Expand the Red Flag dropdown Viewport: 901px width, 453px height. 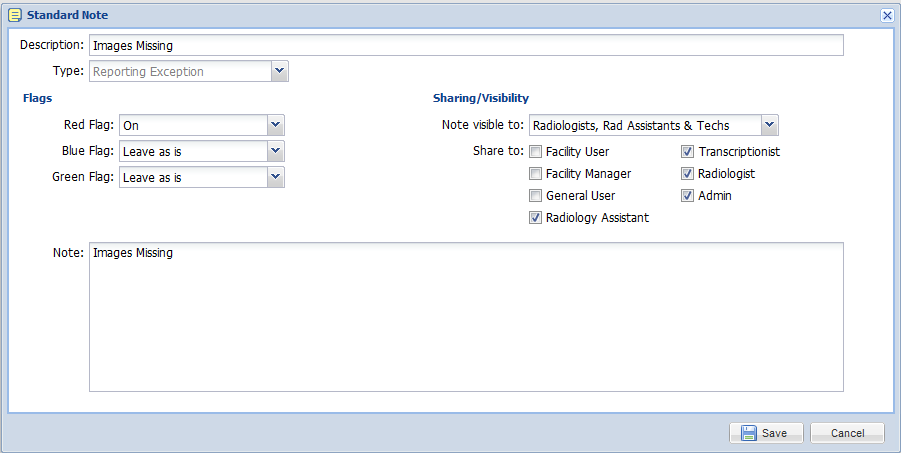pos(275,125)
